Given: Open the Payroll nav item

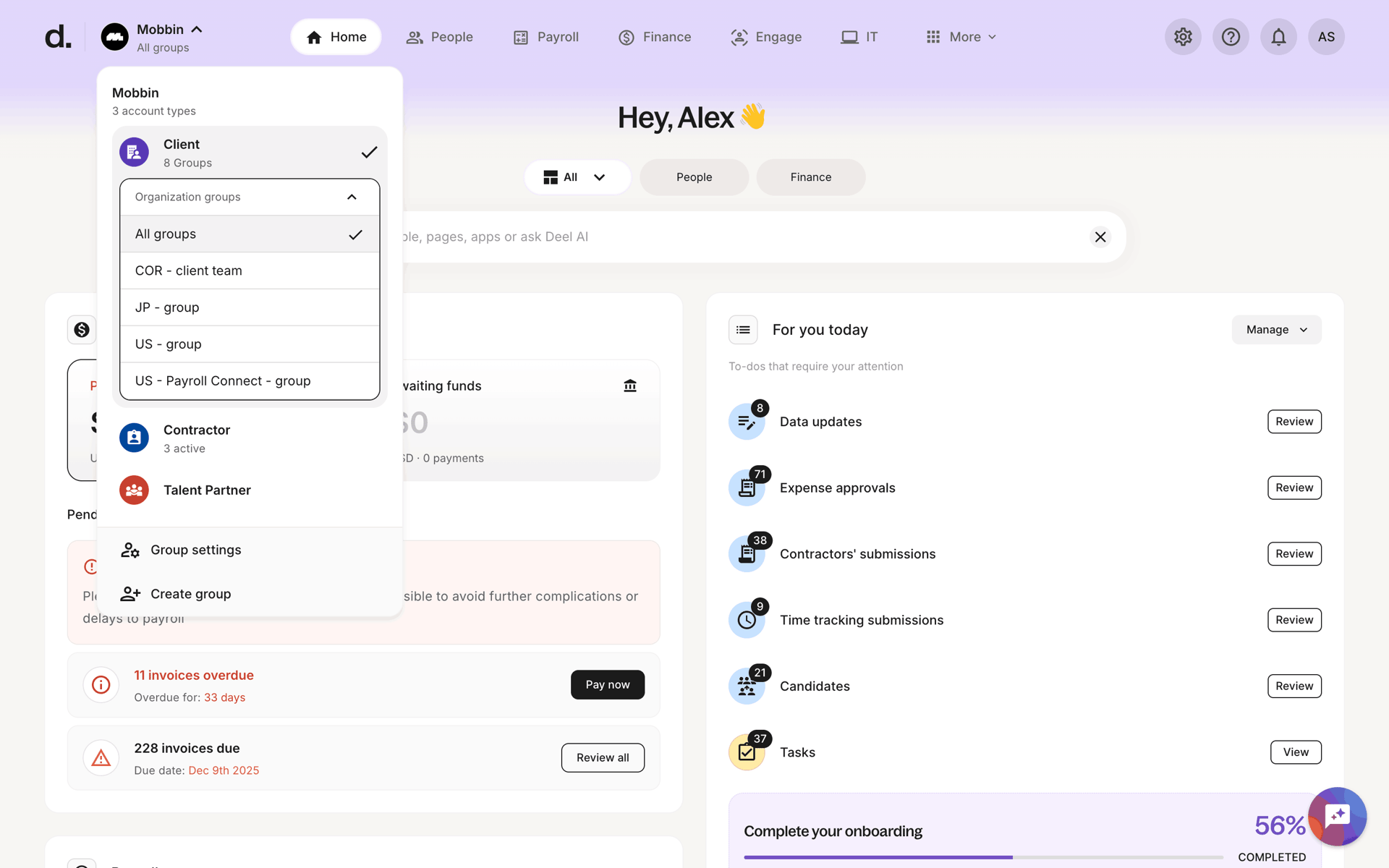Looking at the screenshot, I should click(x=546, y=37).
